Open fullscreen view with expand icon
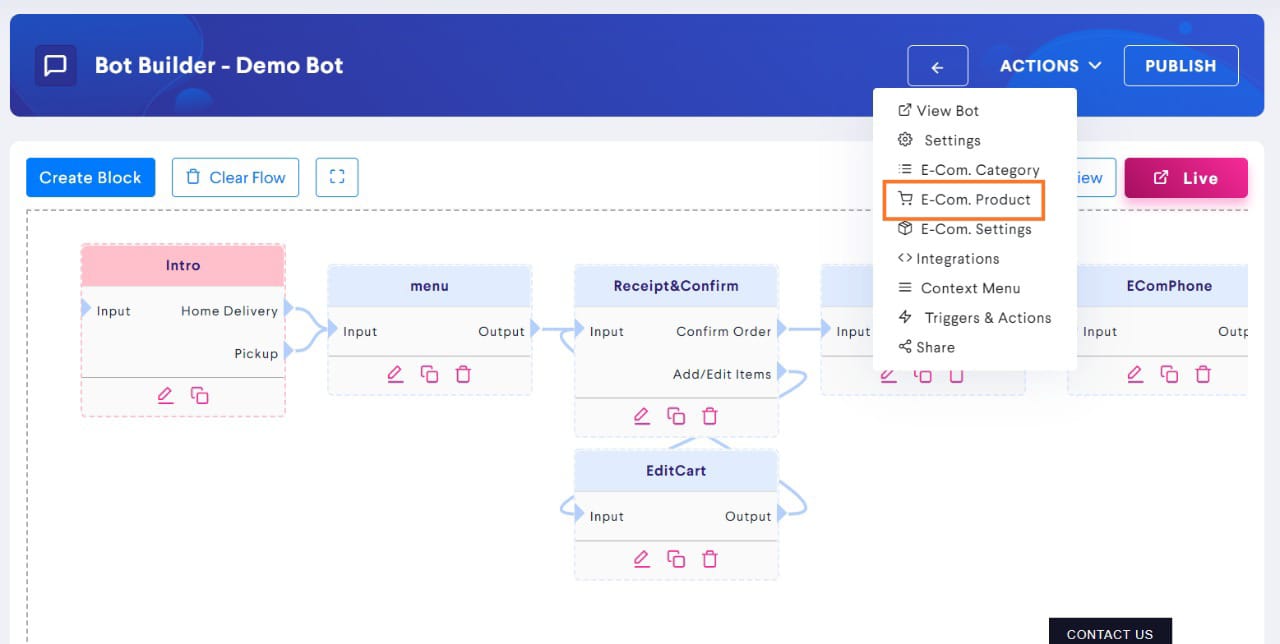The width and height of the screenshot is (1280, 644). [337, 177]
